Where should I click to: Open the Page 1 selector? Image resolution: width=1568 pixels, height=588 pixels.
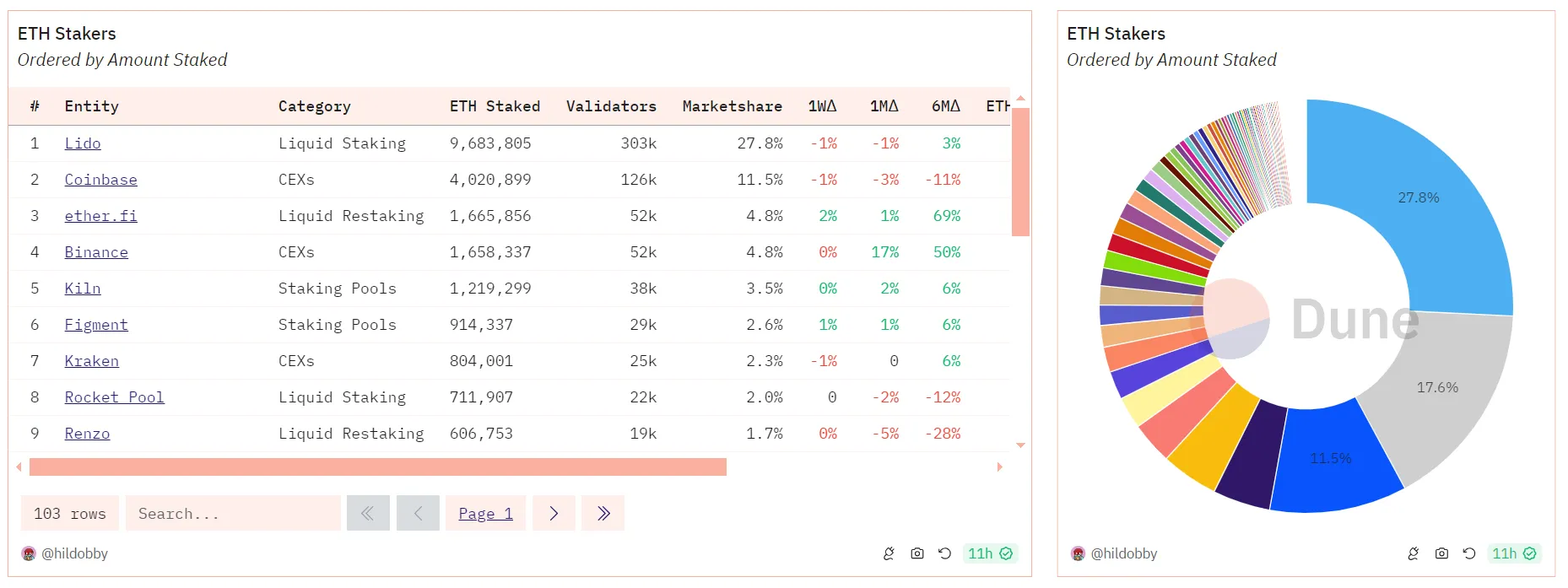[x=485, y=513]
